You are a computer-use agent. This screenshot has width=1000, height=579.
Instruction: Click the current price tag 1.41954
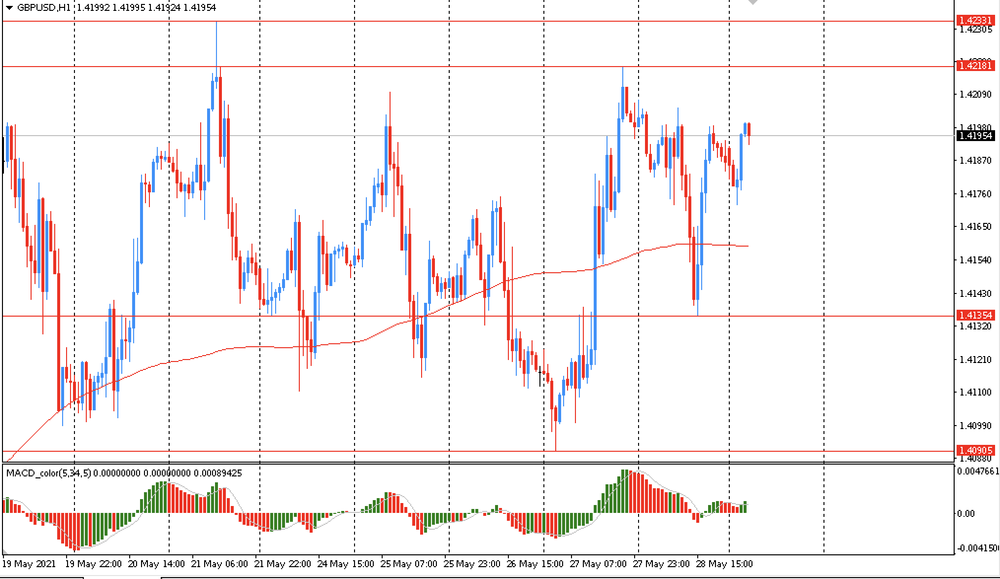click(975, 135)
